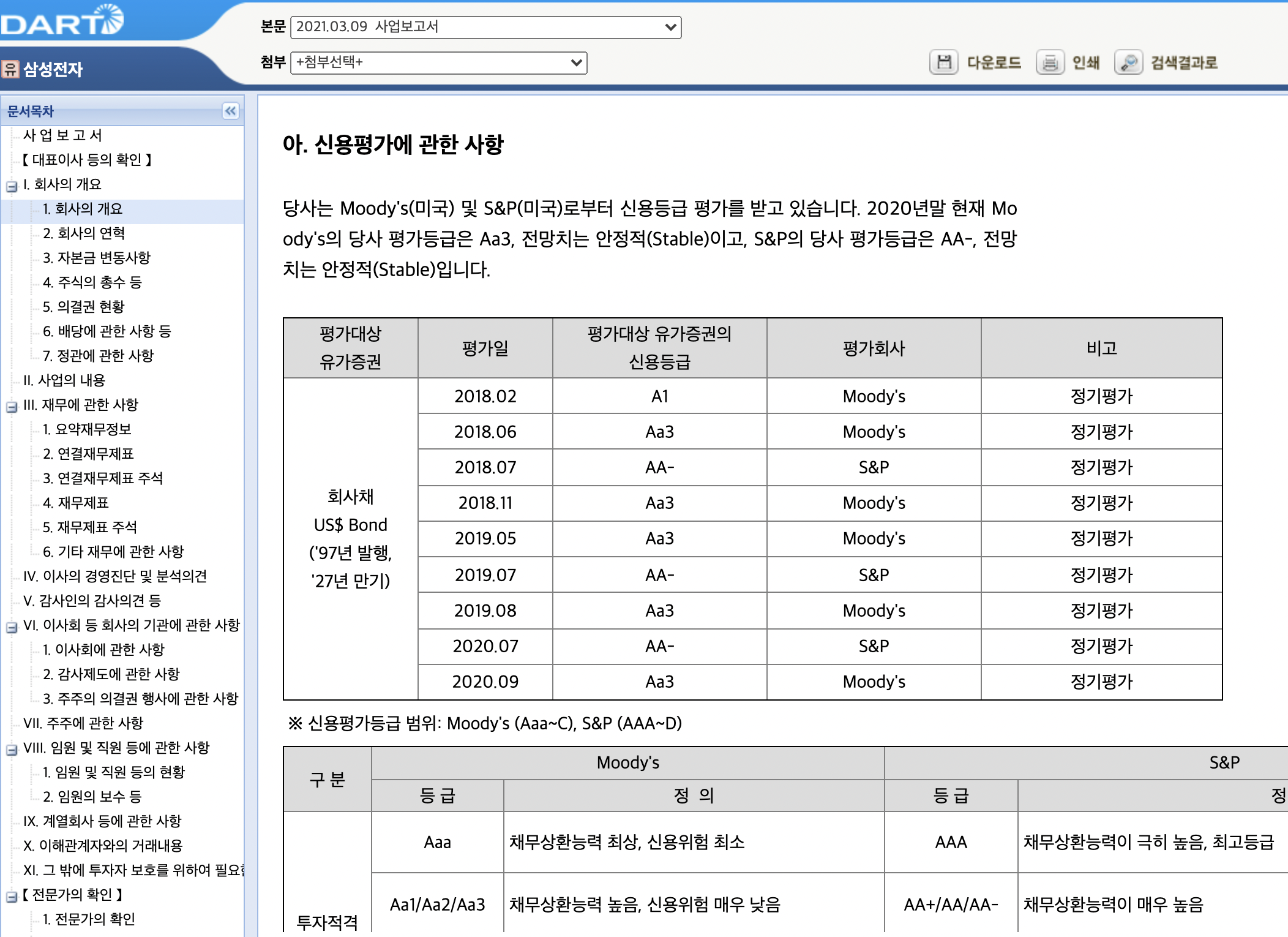Open 1. 요약재무정보
This screenshot has height=937, width=1288.
click(87, 429)
